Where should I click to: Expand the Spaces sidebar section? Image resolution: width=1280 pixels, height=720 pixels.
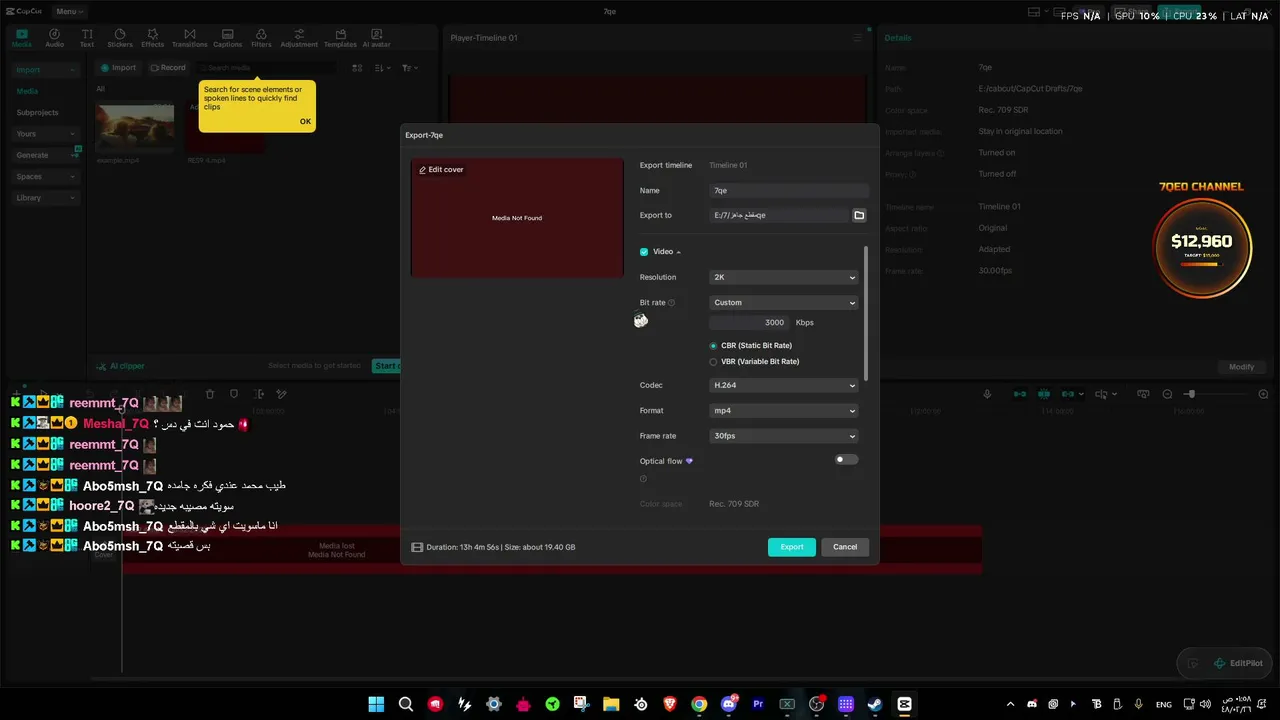(46, 177)
